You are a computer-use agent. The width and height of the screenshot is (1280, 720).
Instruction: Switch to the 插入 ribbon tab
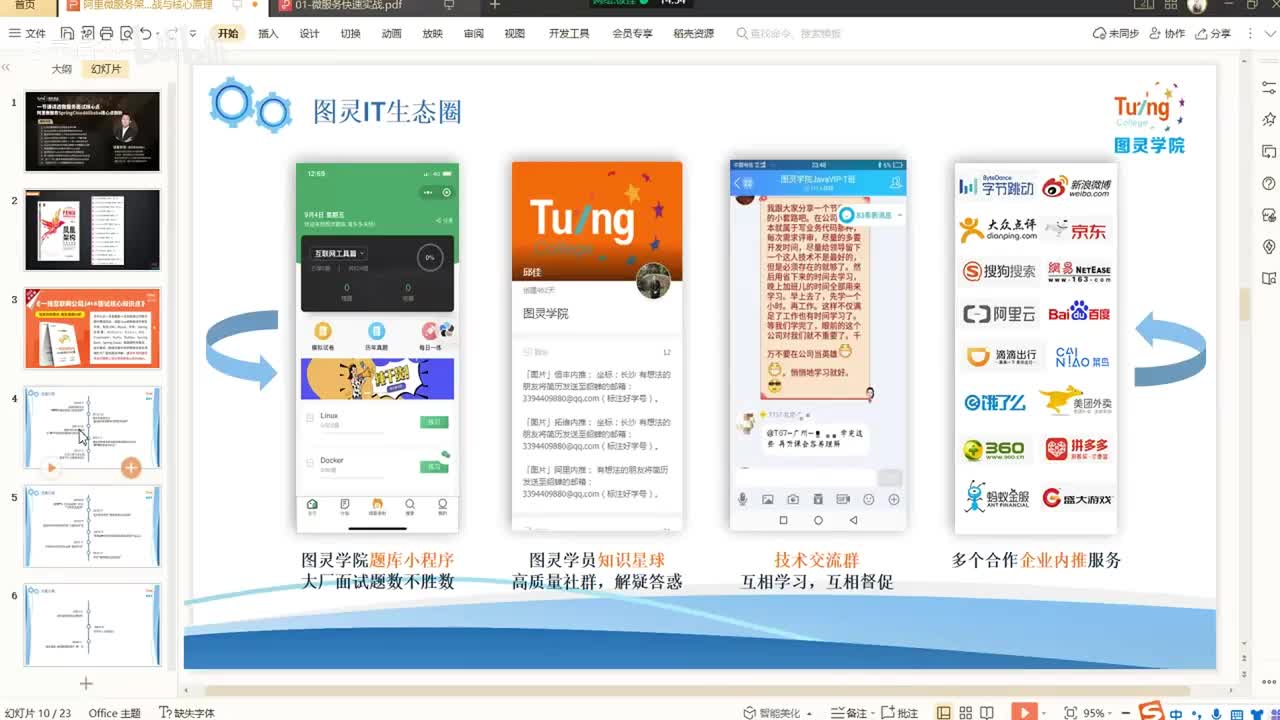click(268, 33)
